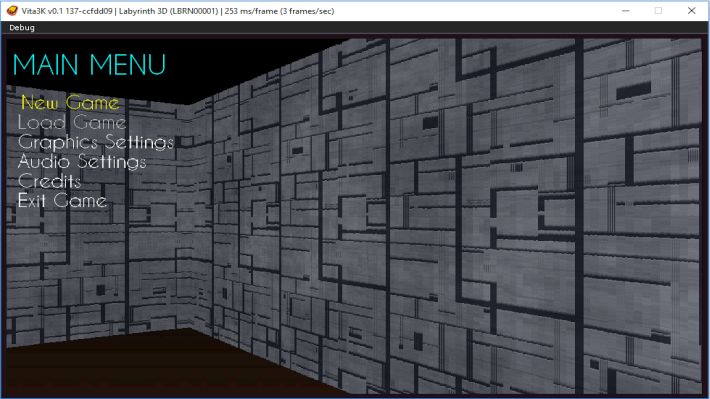Minimize the Vita3K window

pyautogui.click(x=626, y=11)
